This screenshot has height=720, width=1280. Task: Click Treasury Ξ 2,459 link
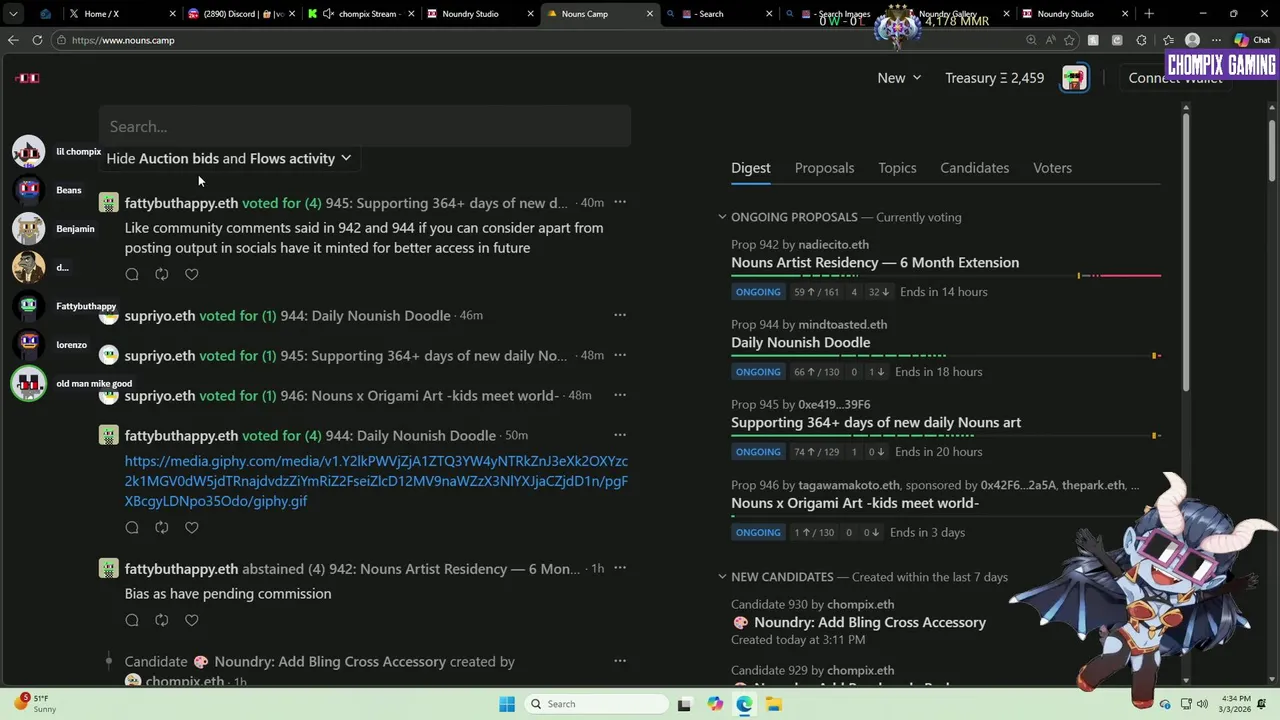tap(994, 78)
